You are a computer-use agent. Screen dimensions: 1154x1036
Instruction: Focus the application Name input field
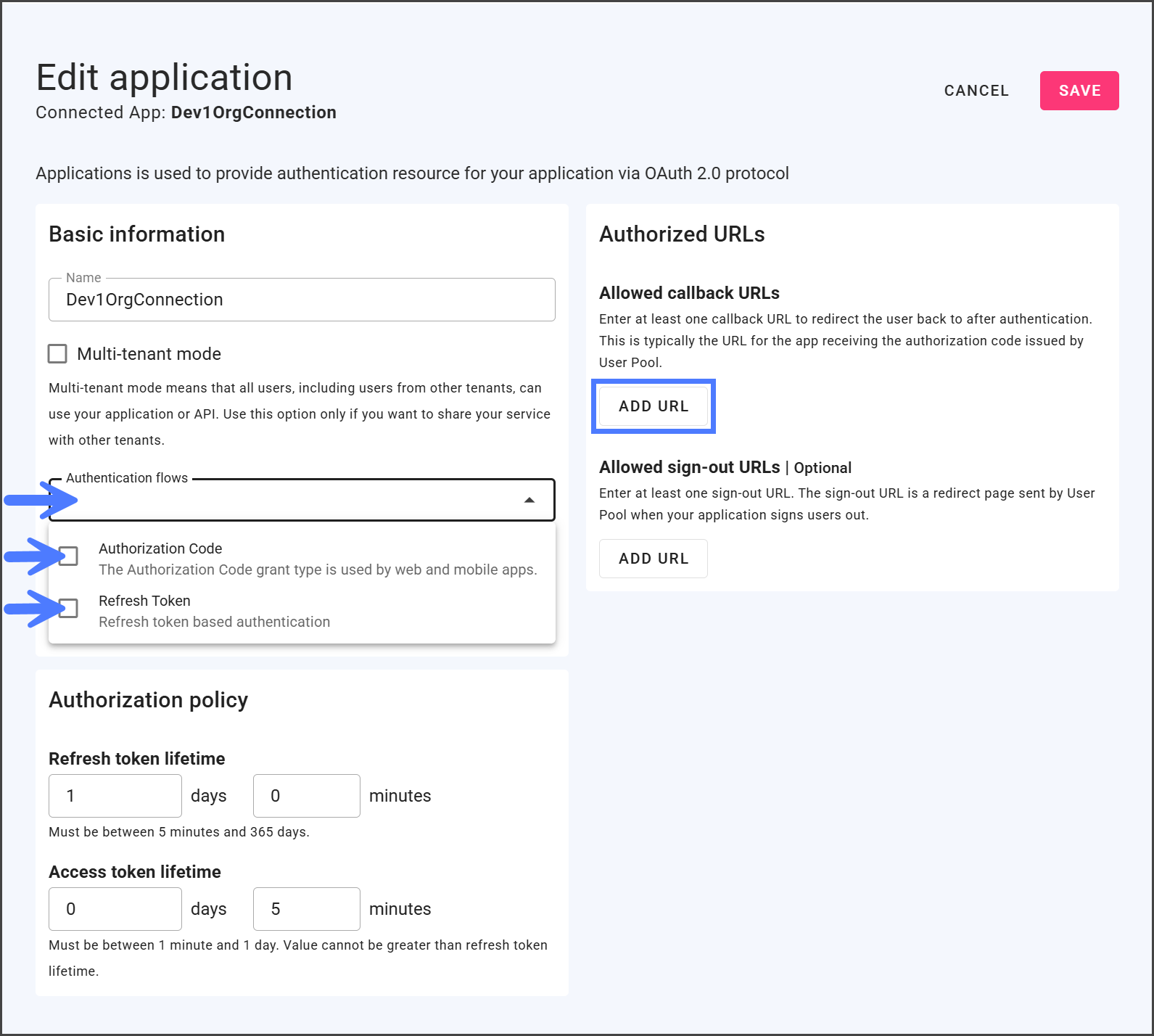(x=302, y=300)
